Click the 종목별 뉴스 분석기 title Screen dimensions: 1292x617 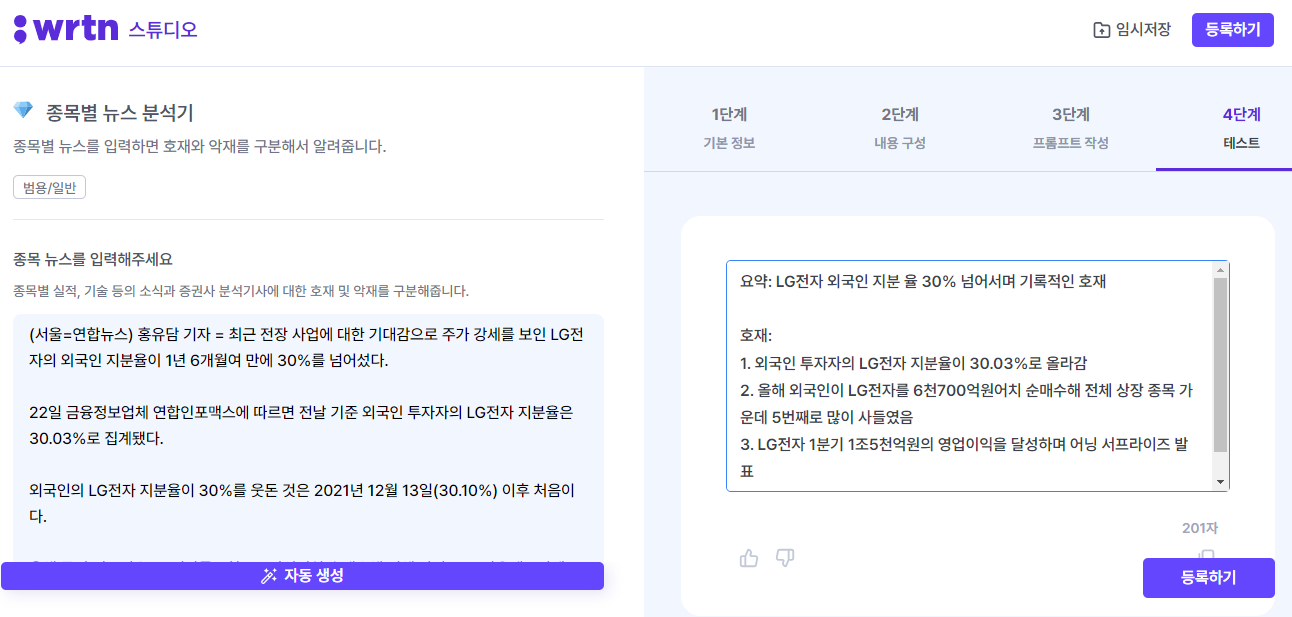(120, 112)
